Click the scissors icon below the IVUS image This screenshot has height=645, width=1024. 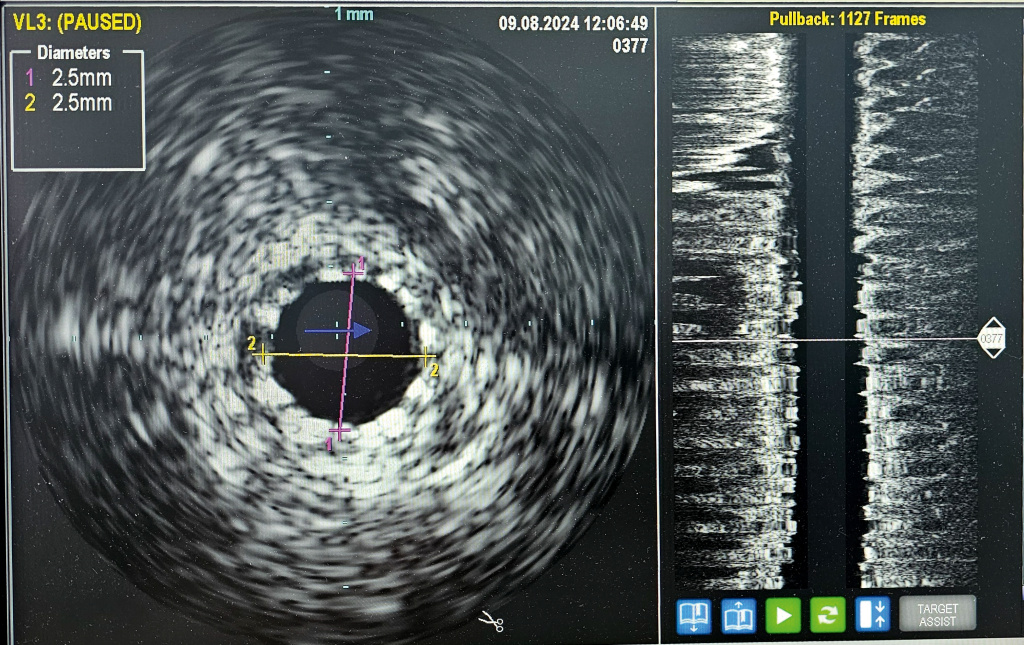pyautogui.click(x=491, y=621)
